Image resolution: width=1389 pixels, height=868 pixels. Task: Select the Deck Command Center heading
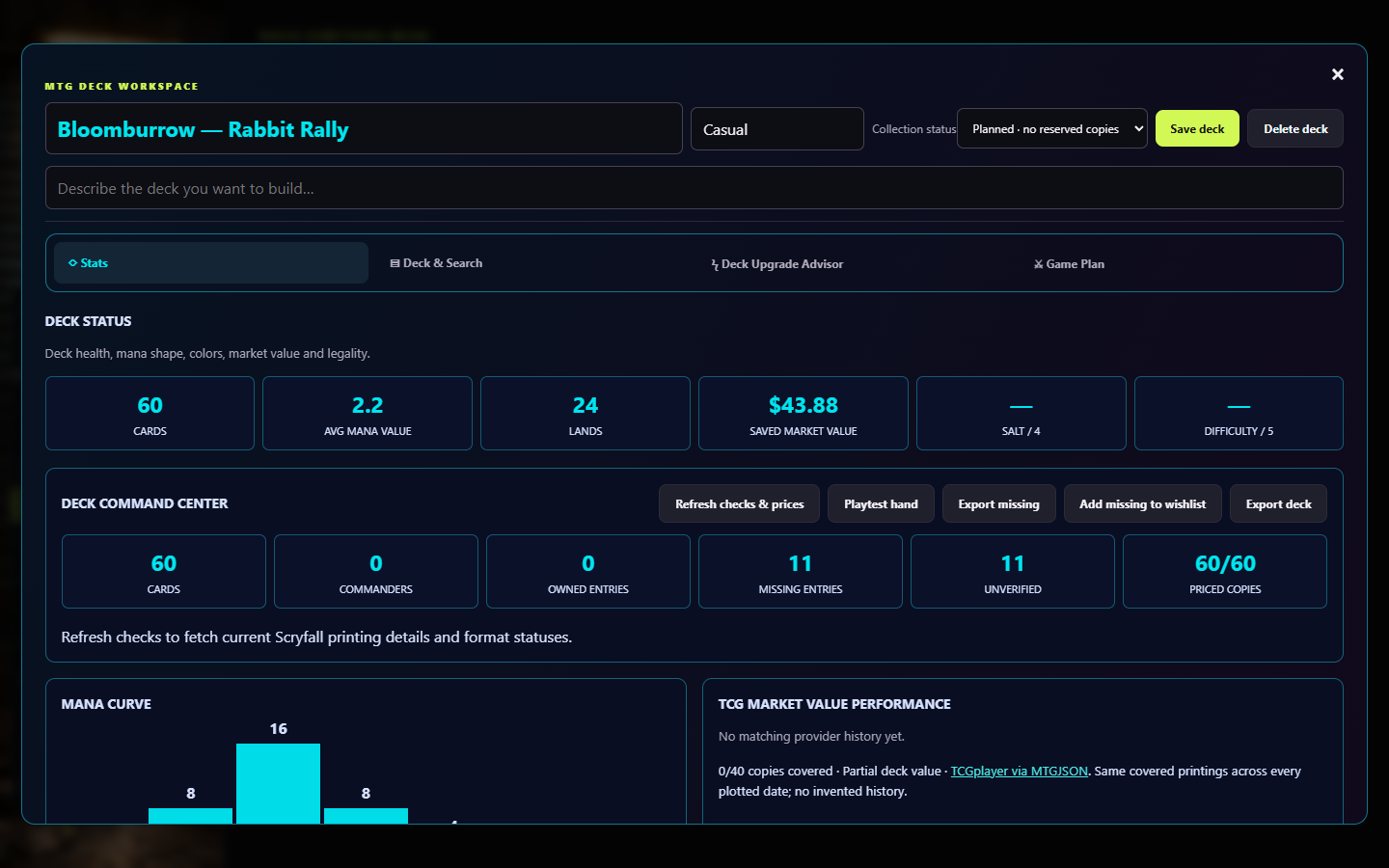pos(145,503)
